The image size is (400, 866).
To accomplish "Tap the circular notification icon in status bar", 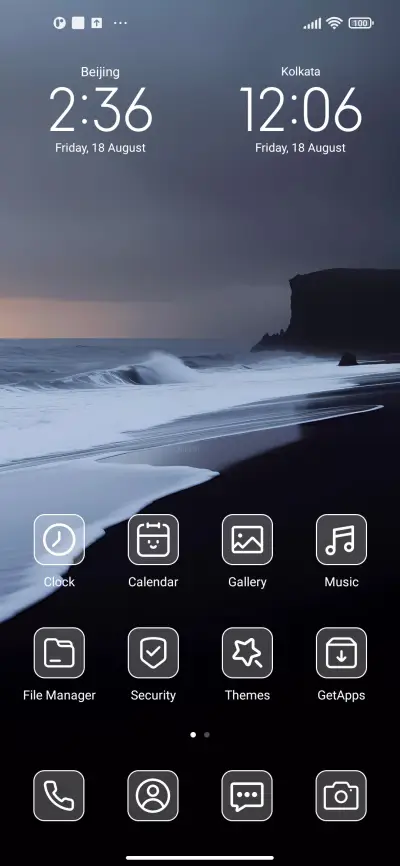I will pos(59,23).
